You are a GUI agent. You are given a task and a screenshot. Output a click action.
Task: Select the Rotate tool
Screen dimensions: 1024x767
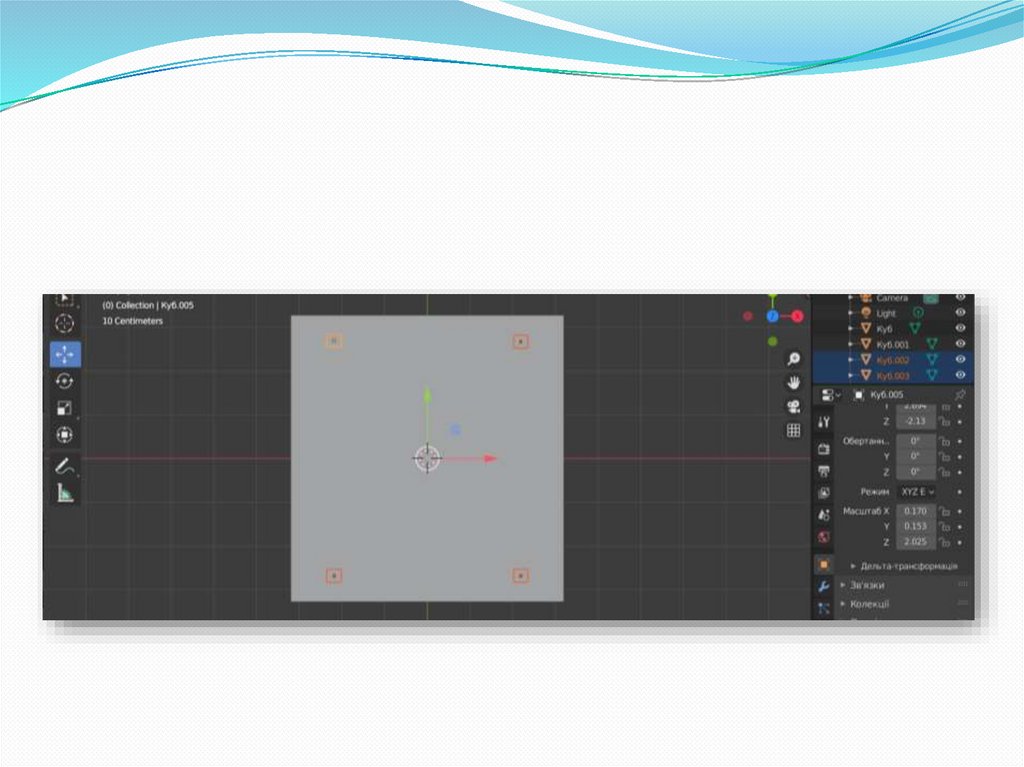[x=65, y=381]
